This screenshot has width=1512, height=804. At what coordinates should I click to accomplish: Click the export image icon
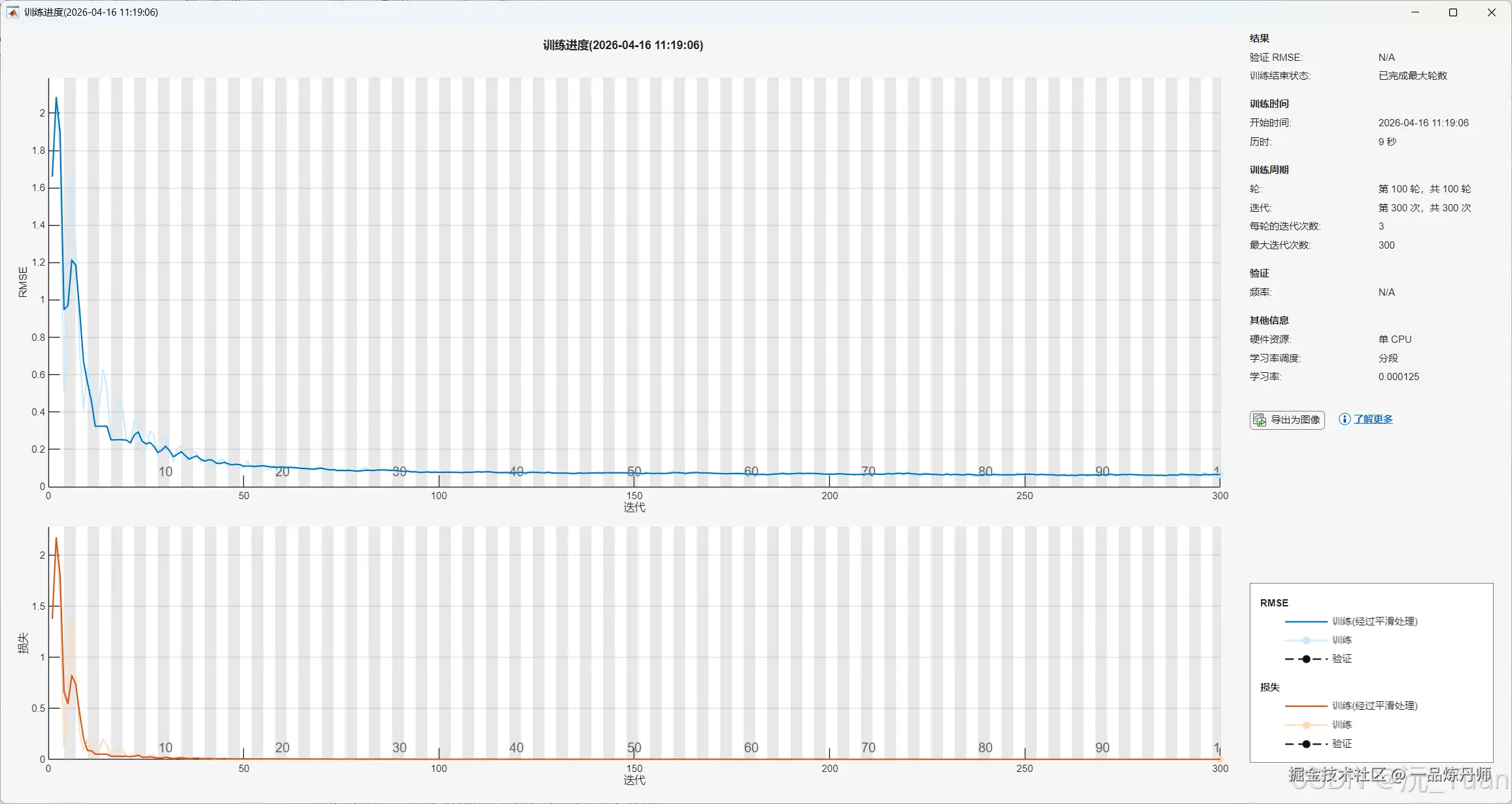[x=1260, y=420]
